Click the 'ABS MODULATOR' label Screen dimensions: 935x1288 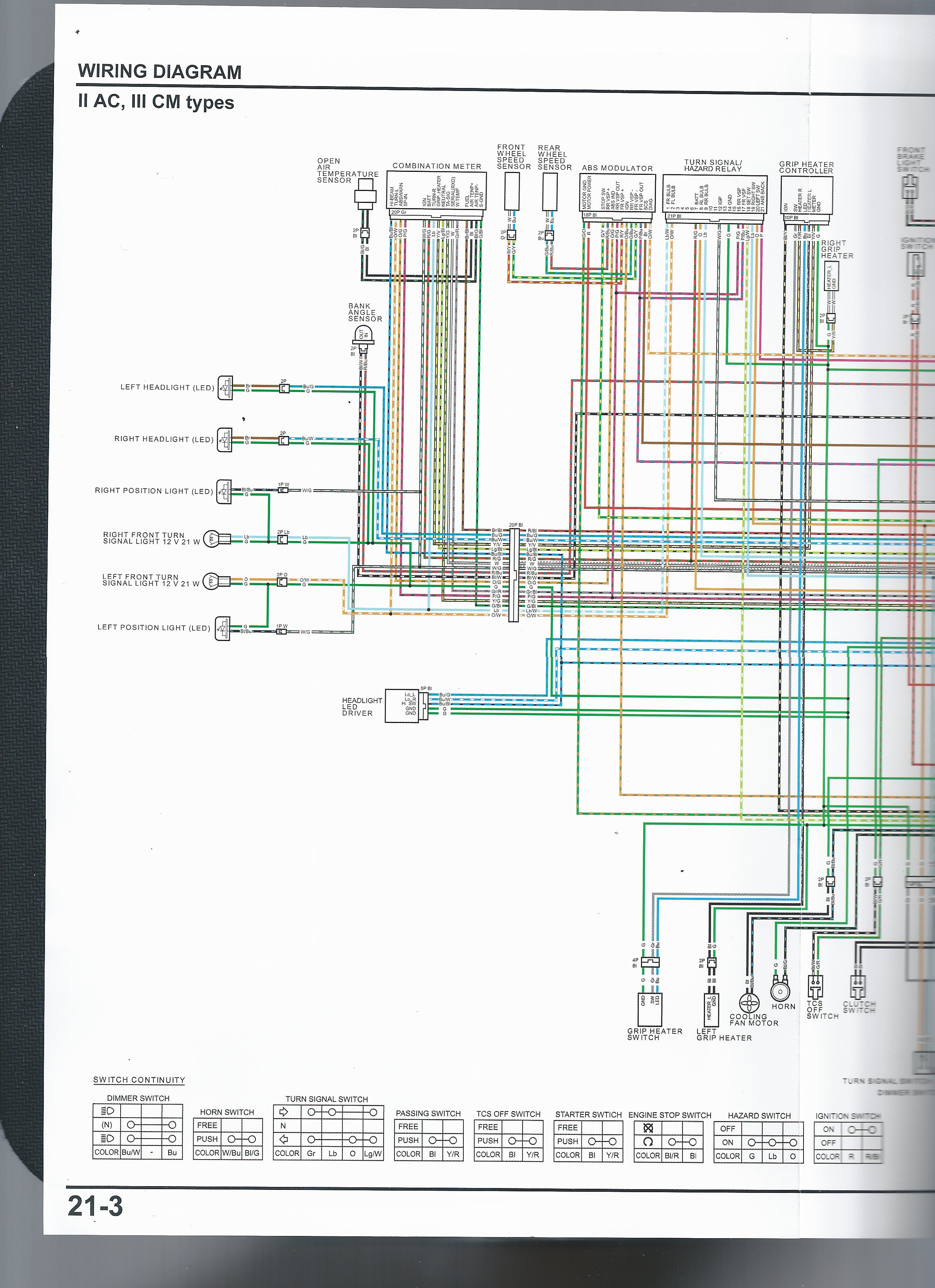(617, 168)
